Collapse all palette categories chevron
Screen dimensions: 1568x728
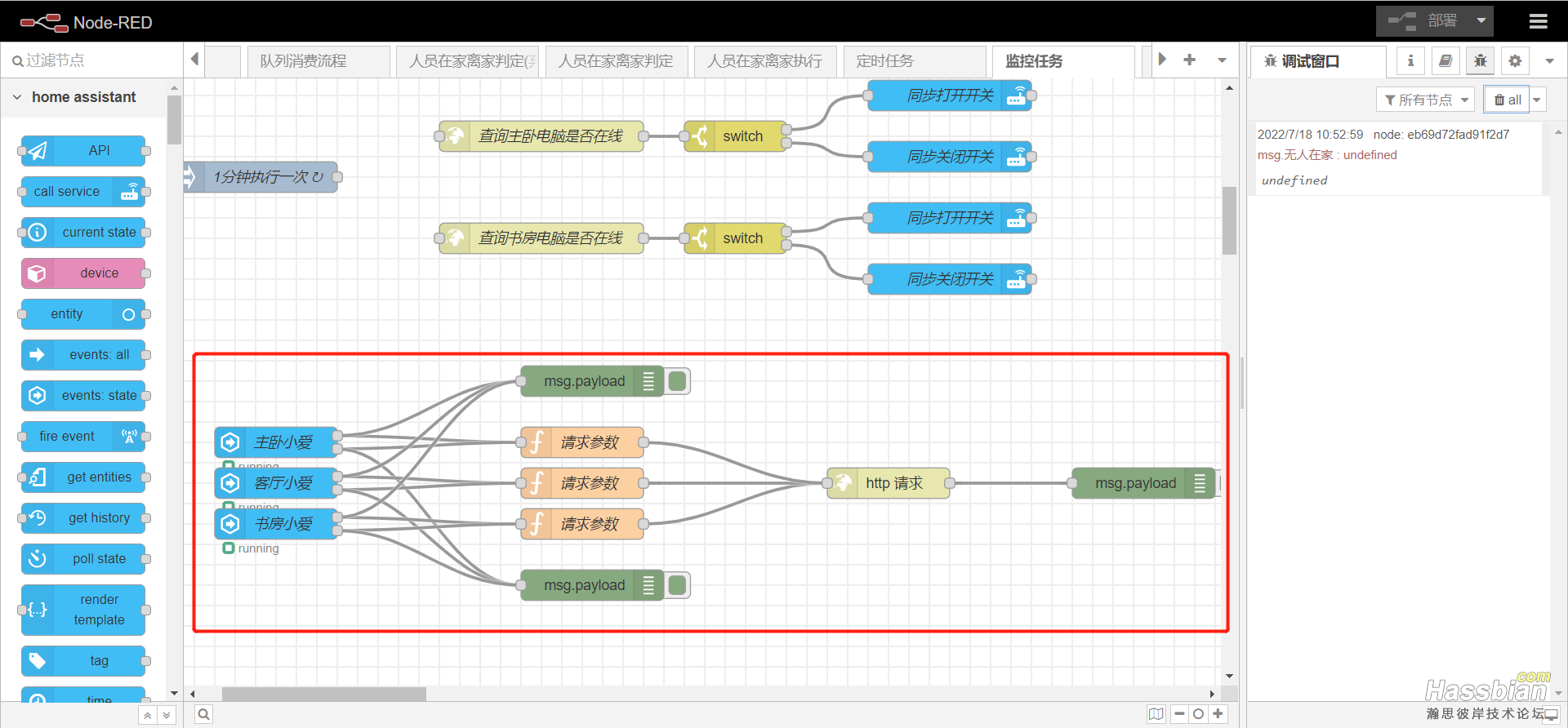(x=147, y=716)
